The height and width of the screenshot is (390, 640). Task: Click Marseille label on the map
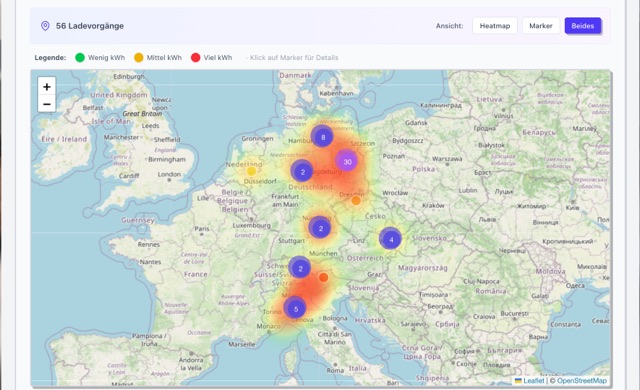242,344
